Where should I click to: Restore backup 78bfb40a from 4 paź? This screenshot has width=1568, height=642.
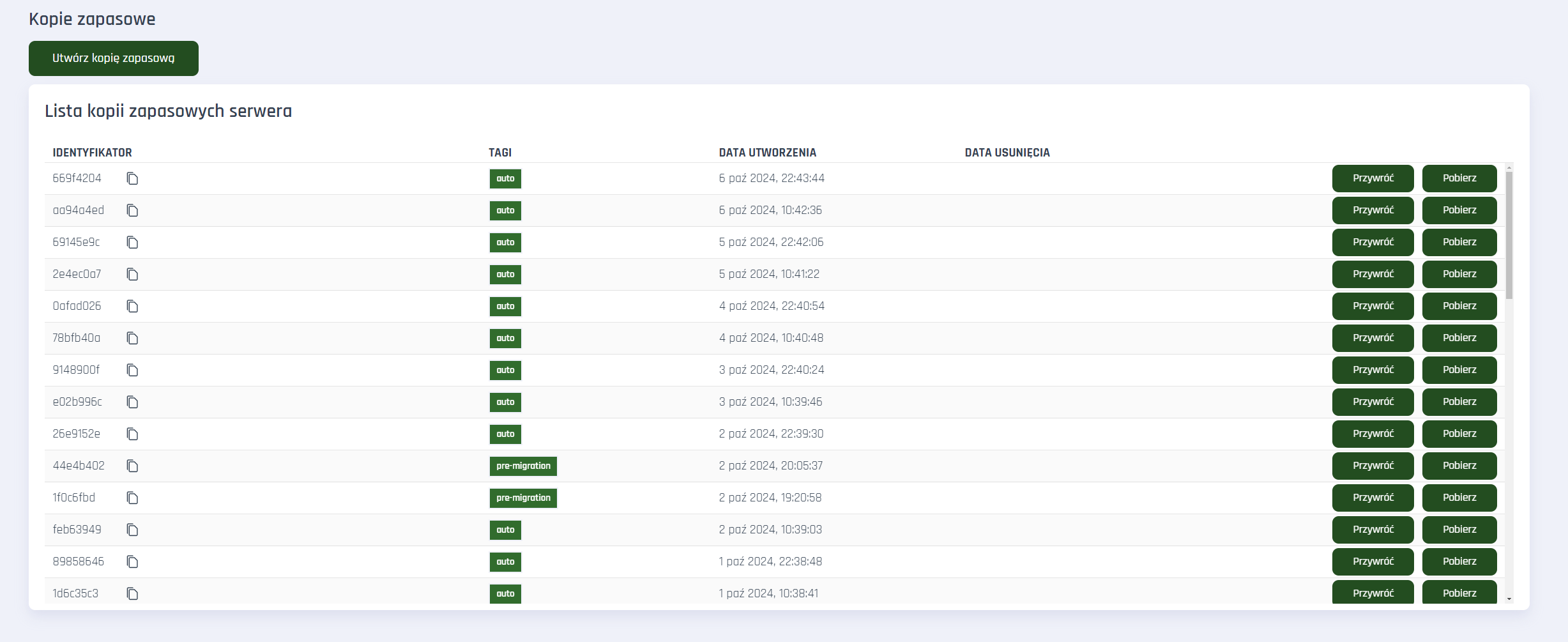click(1373, 338)
